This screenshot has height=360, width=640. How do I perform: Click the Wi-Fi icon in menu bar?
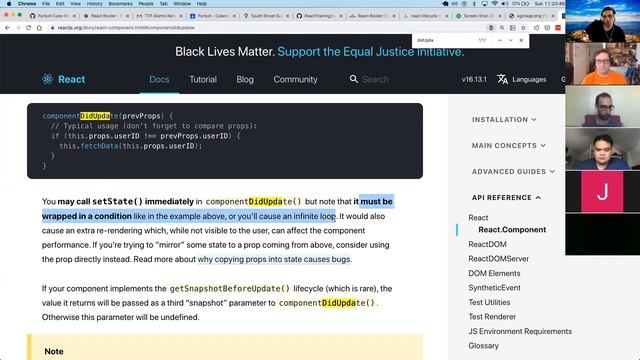pos(495,4)
